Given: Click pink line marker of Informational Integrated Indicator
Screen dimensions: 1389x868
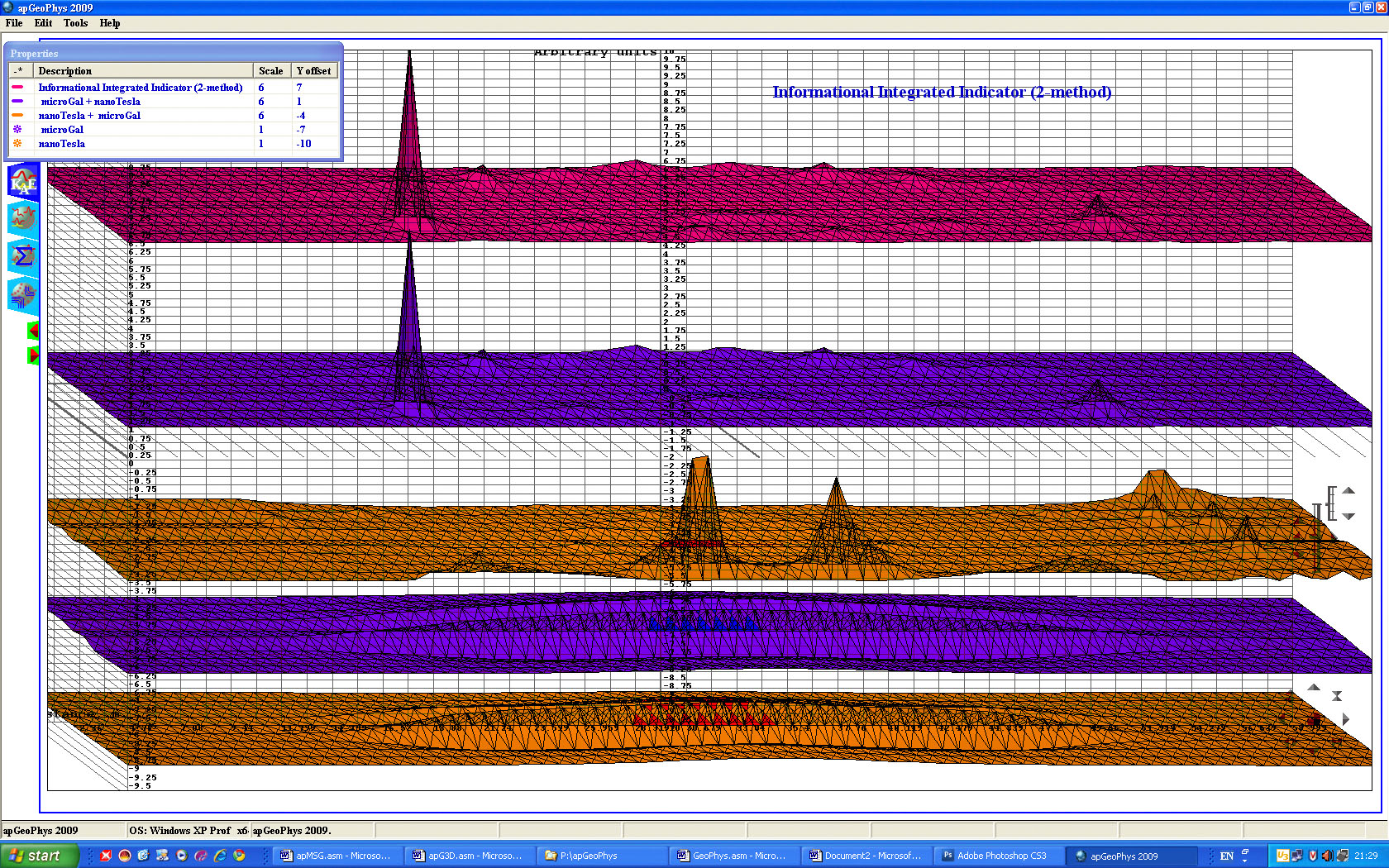Looking at the screenshot, I should (x=17, y=87).
